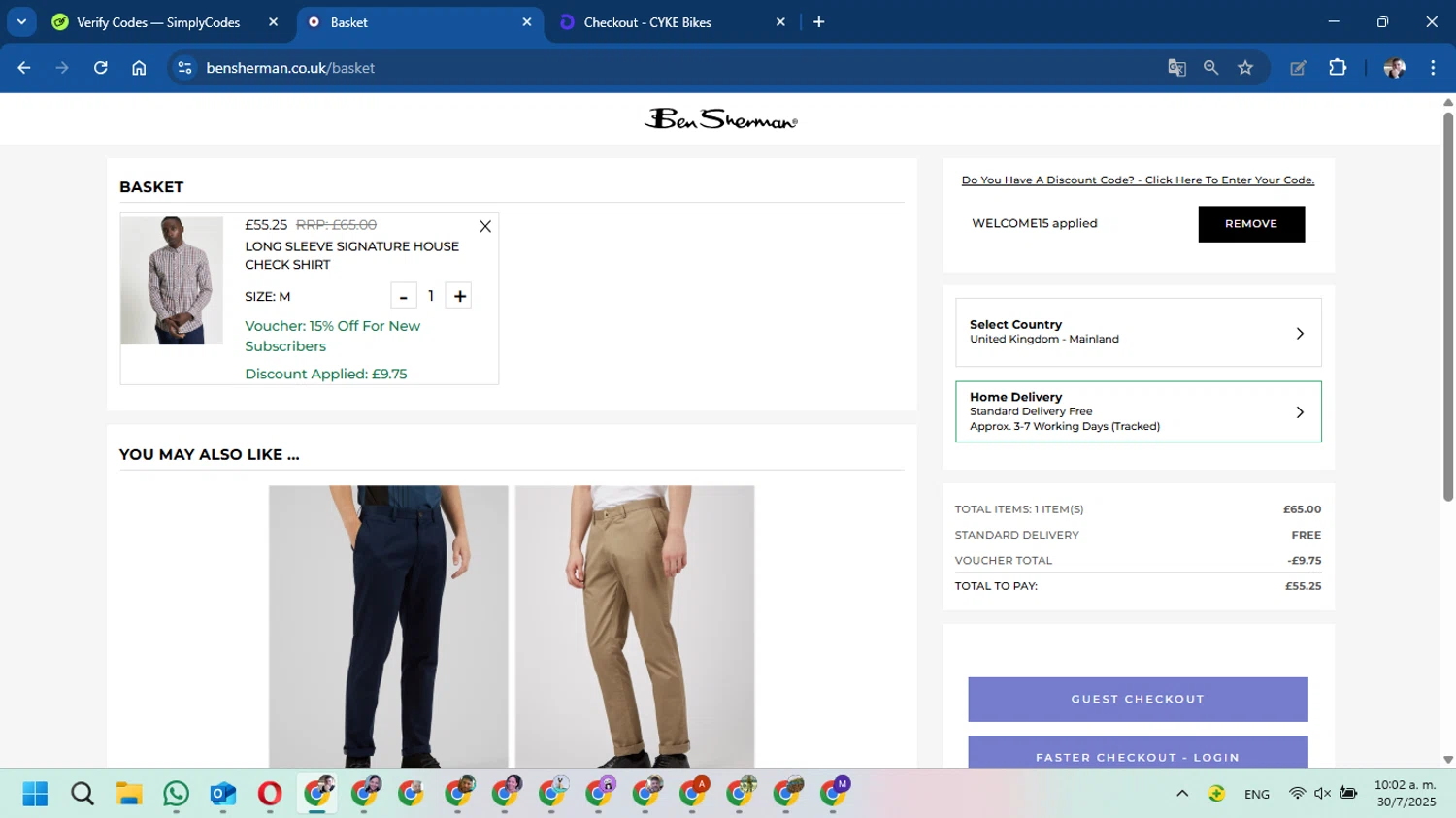1456x818 pixels.
Task: Open a new browser tab
Action: click(818, 22)
